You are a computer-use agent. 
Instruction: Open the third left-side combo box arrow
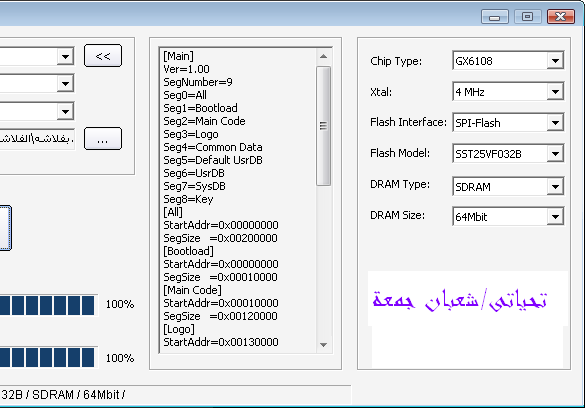pyautogui.click(x=66, y=112)
